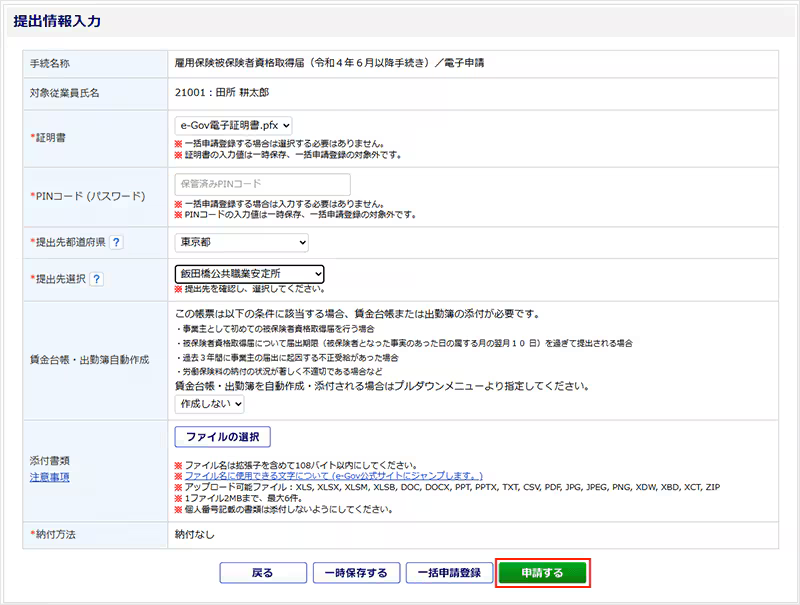Focus the PINコード password field

tap(262, 184)
